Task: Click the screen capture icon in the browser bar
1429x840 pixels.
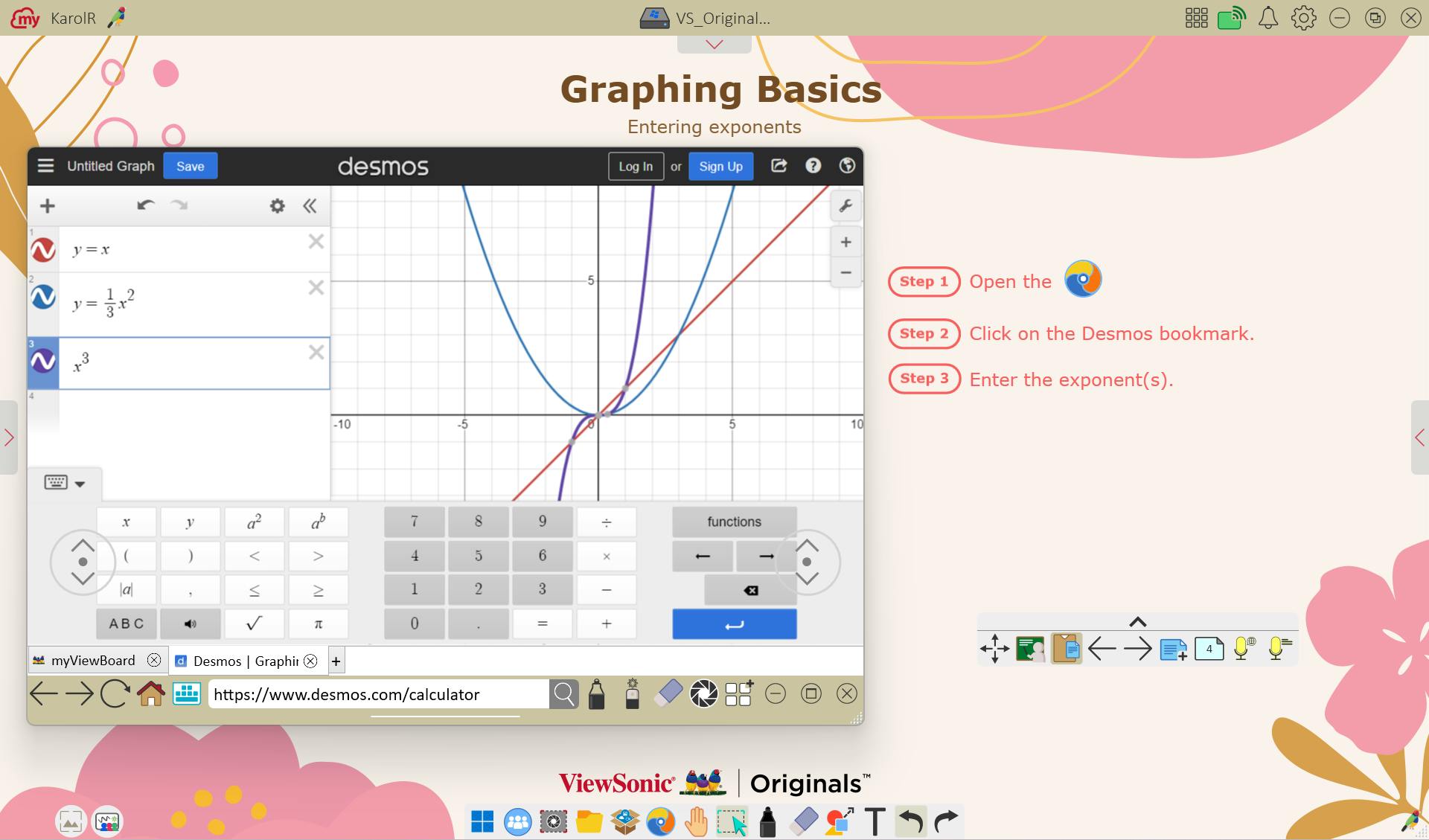Action: [703, 693]
